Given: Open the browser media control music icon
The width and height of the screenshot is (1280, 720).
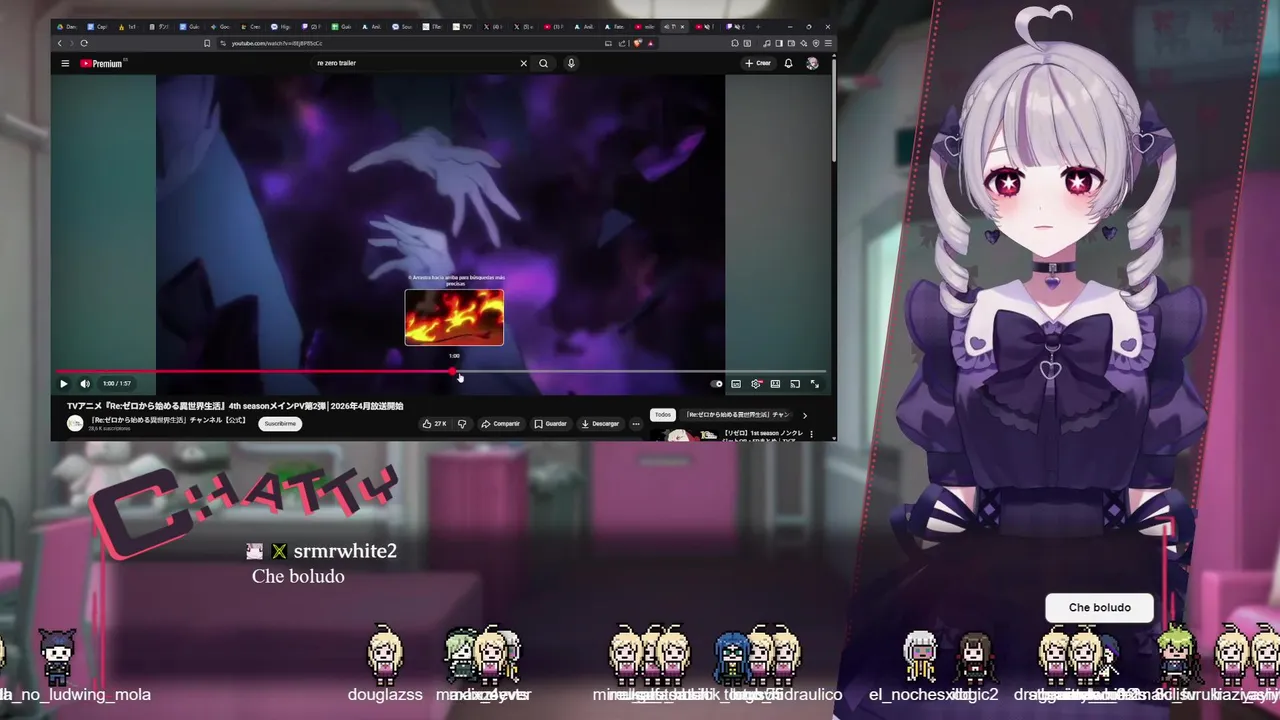Looking at the screenshot, I should click(x=767, y=43).
